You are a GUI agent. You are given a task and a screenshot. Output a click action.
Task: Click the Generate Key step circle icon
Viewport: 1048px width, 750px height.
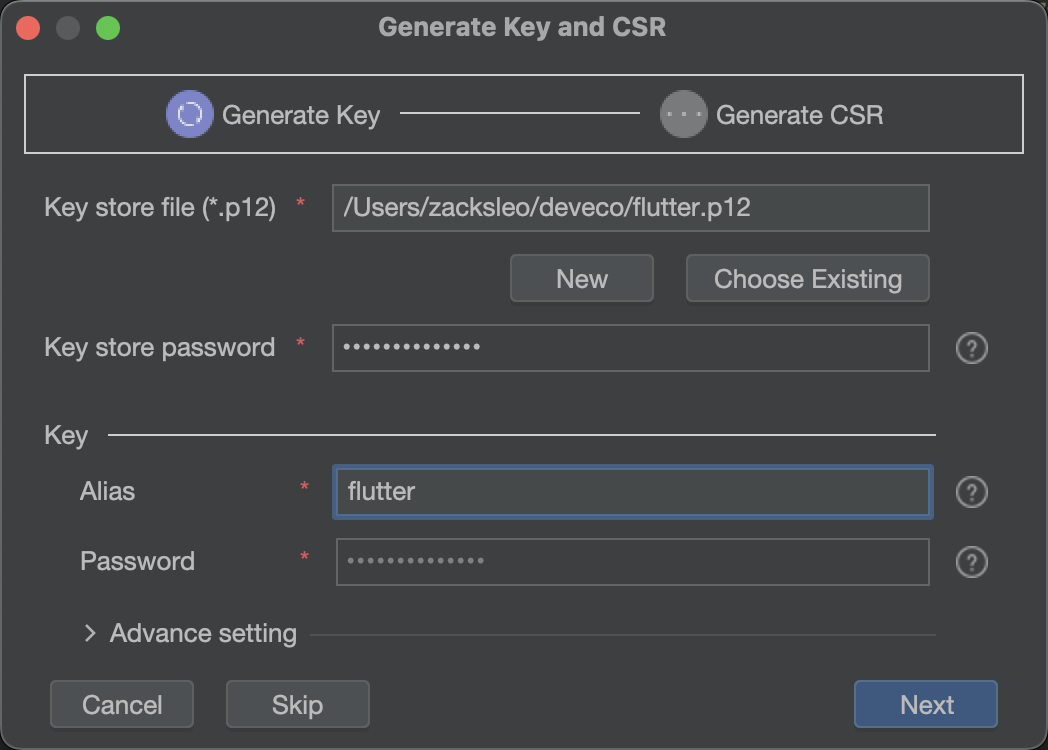pos(189,114)
